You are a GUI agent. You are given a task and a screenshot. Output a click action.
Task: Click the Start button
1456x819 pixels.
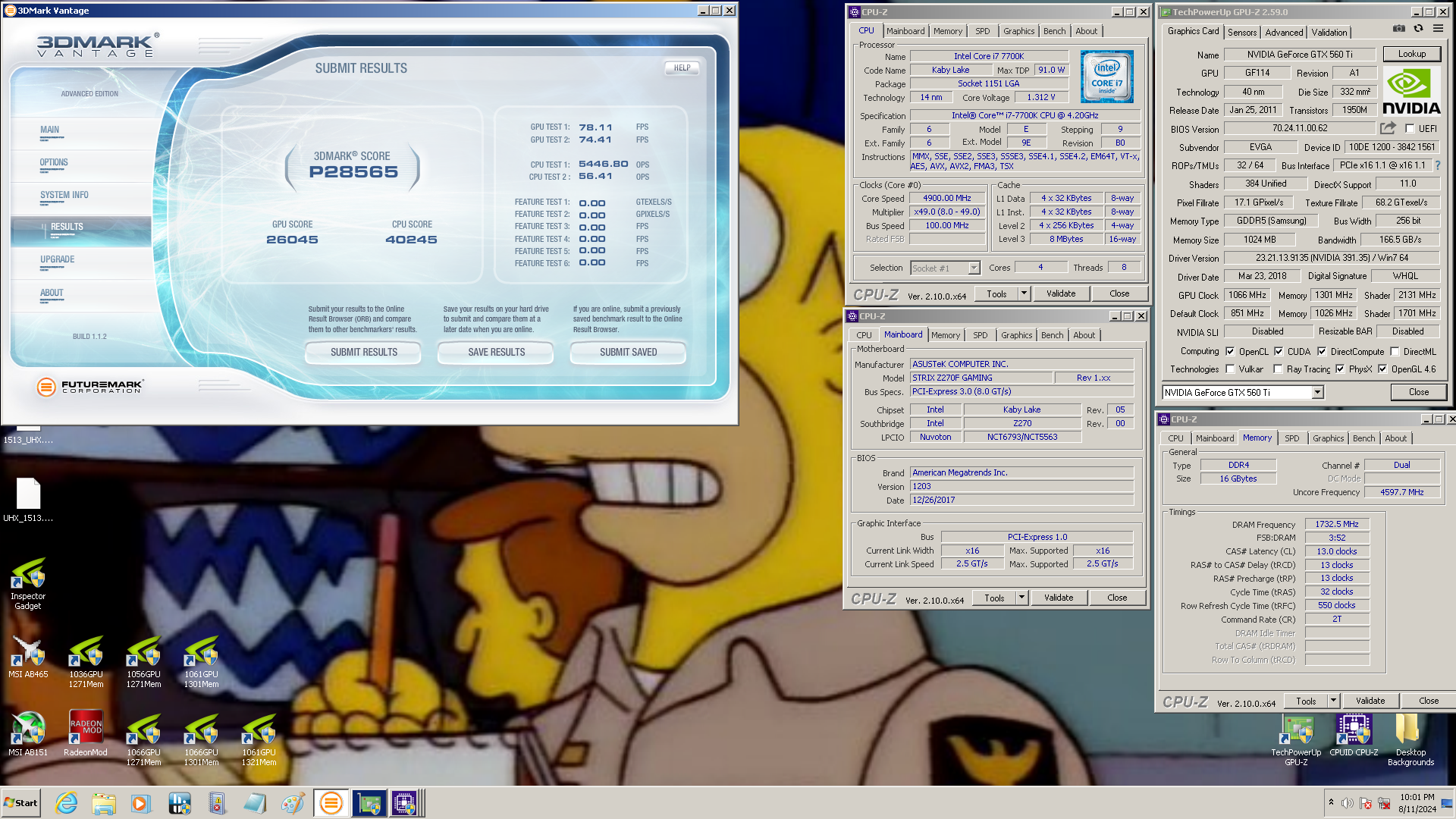[x=20, y=803]
